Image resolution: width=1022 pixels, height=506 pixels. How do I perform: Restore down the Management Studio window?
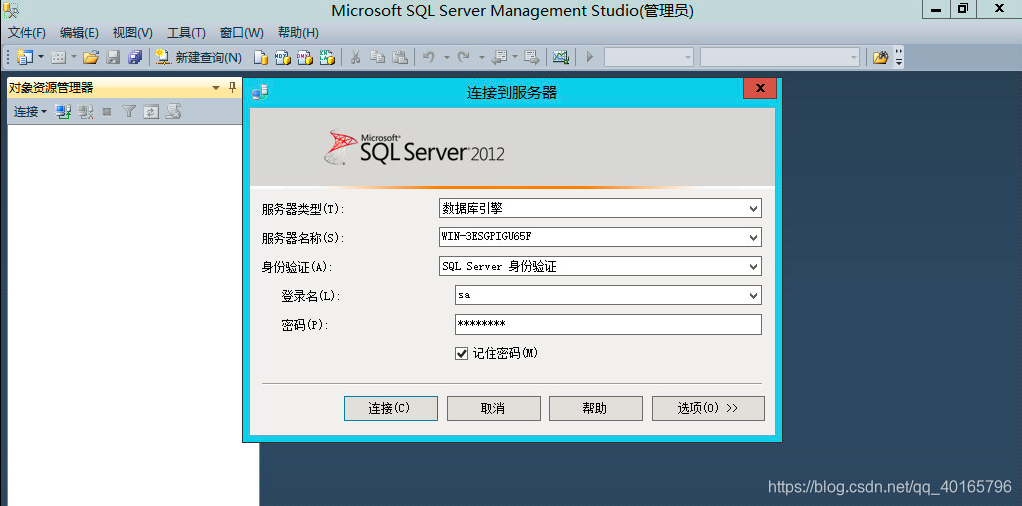tap(963, 9)
